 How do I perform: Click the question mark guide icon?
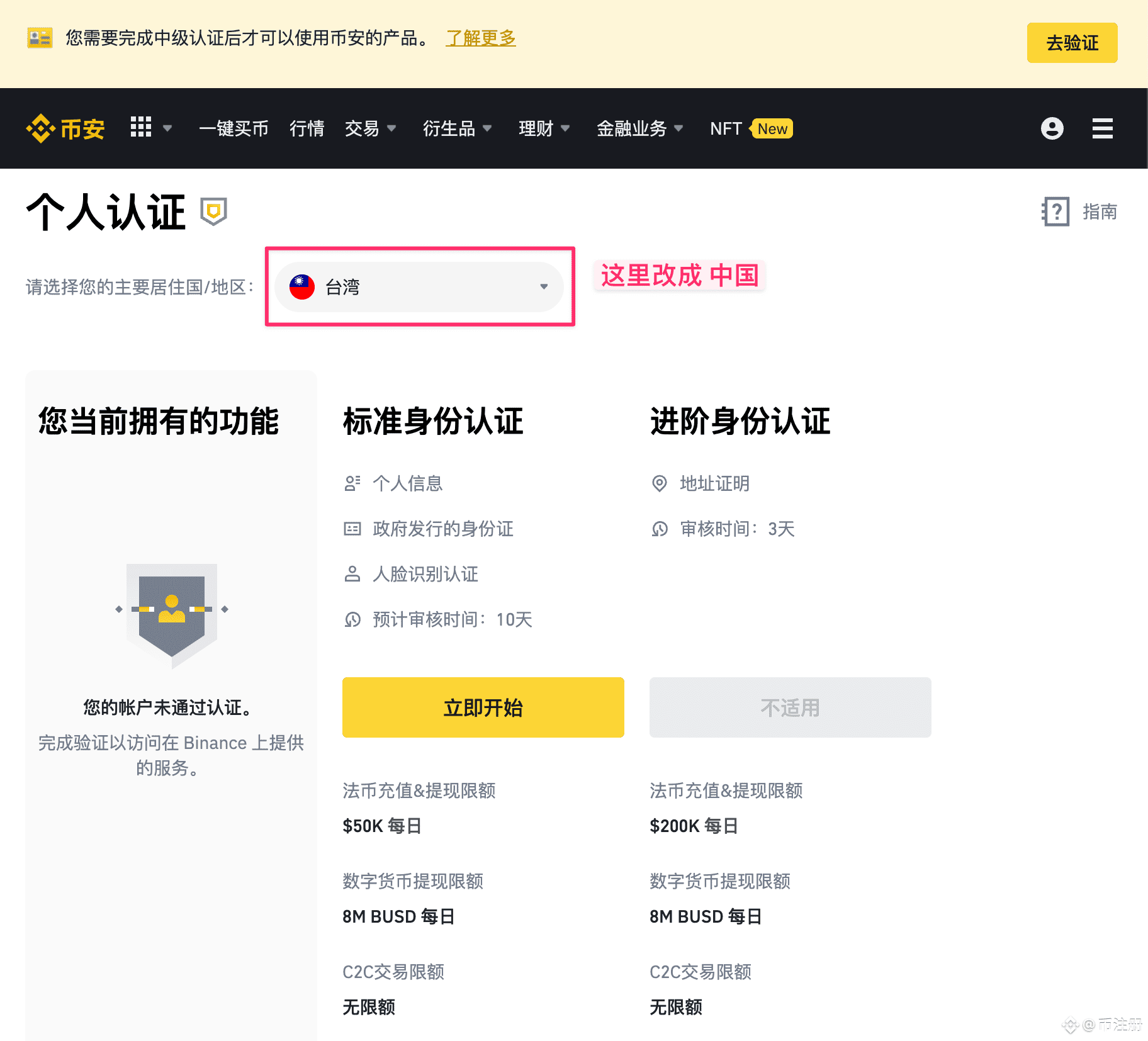coord(1054,212)
